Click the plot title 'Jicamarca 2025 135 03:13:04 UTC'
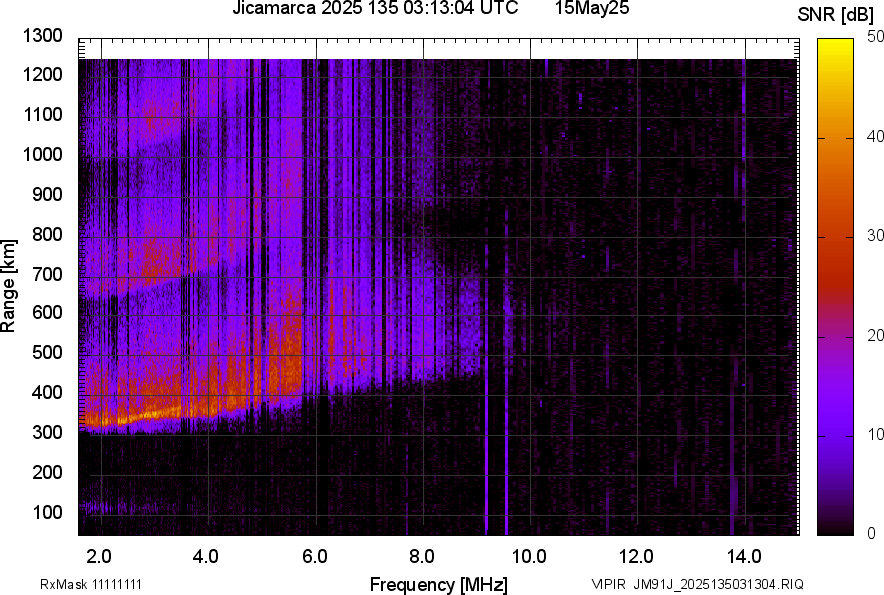 point(374,9)
